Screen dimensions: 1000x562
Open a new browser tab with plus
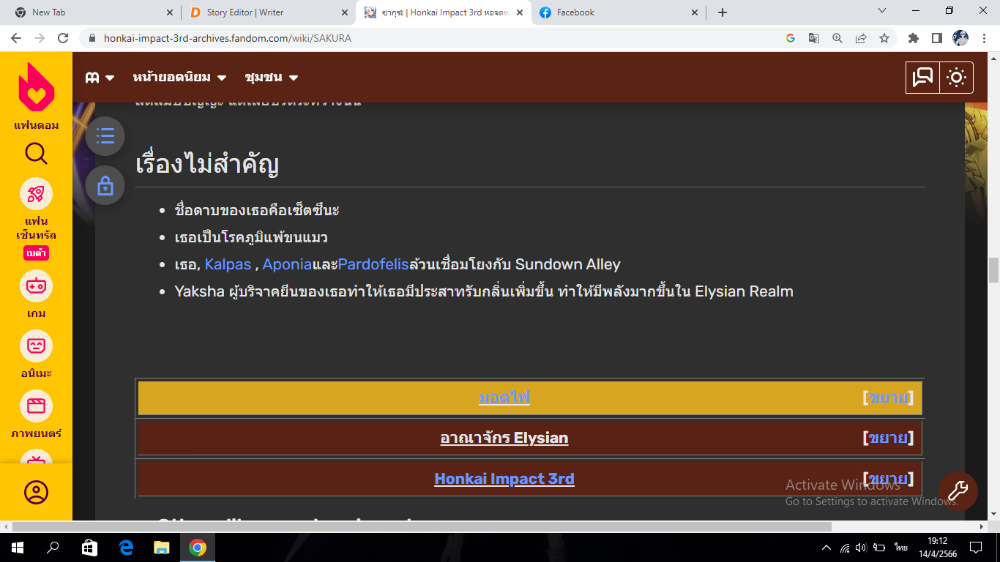tap(722, 12)
